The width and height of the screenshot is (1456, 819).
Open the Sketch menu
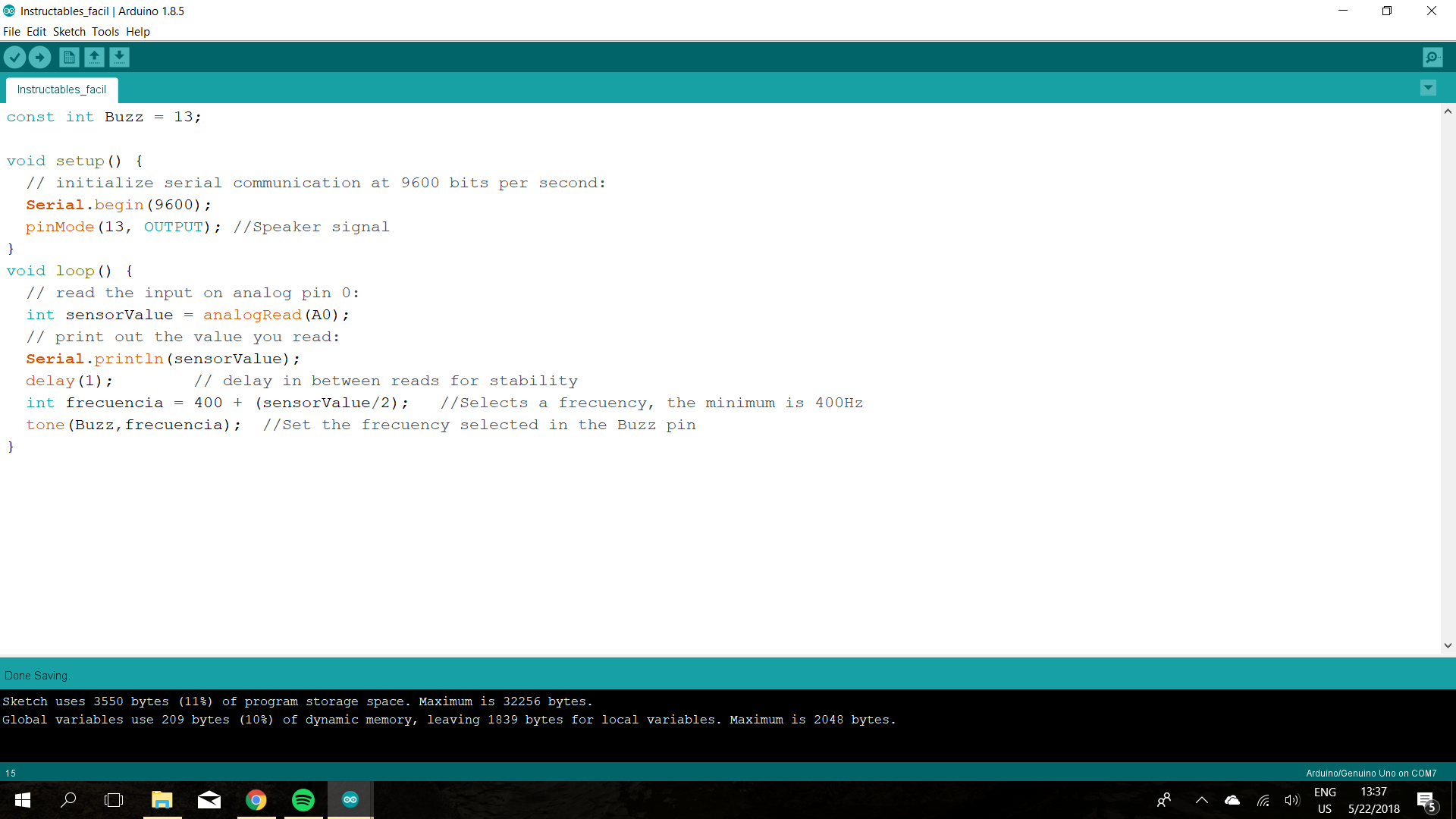tap(69, 32)
